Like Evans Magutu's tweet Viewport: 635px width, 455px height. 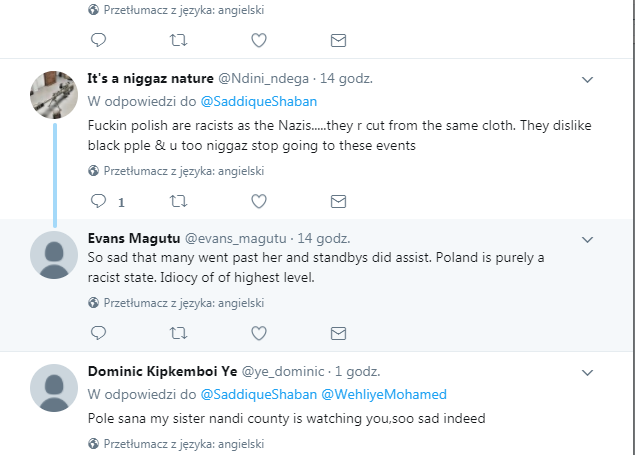click(258, 332)
